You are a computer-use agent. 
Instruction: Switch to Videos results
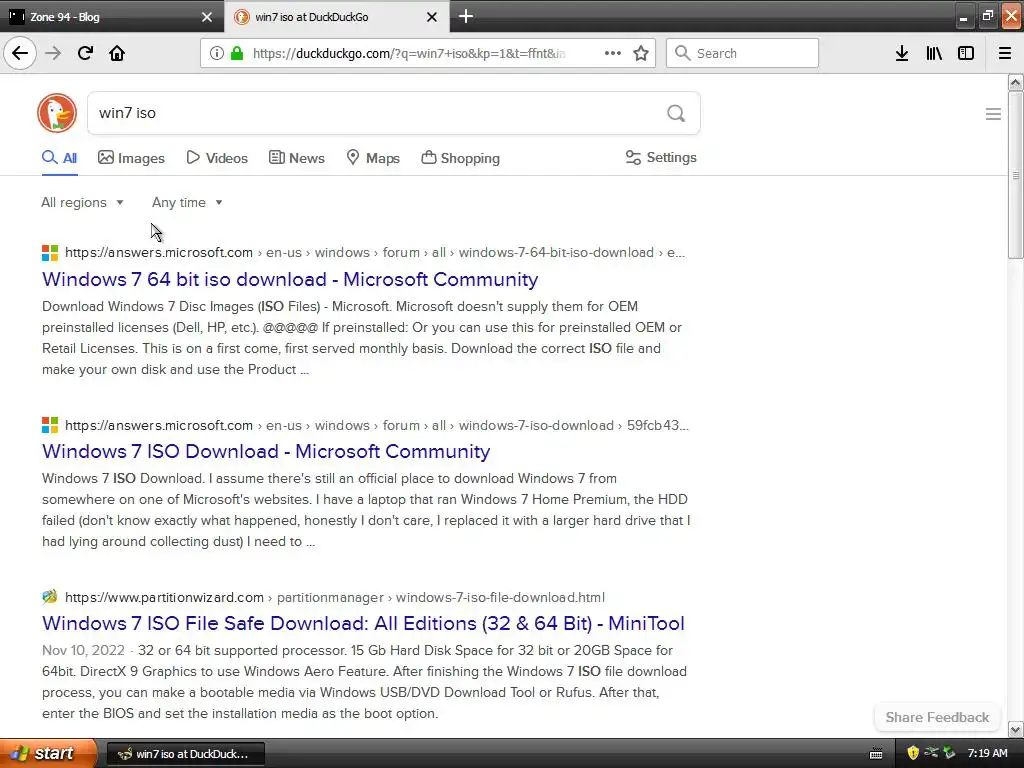click(x=217, y=158)
